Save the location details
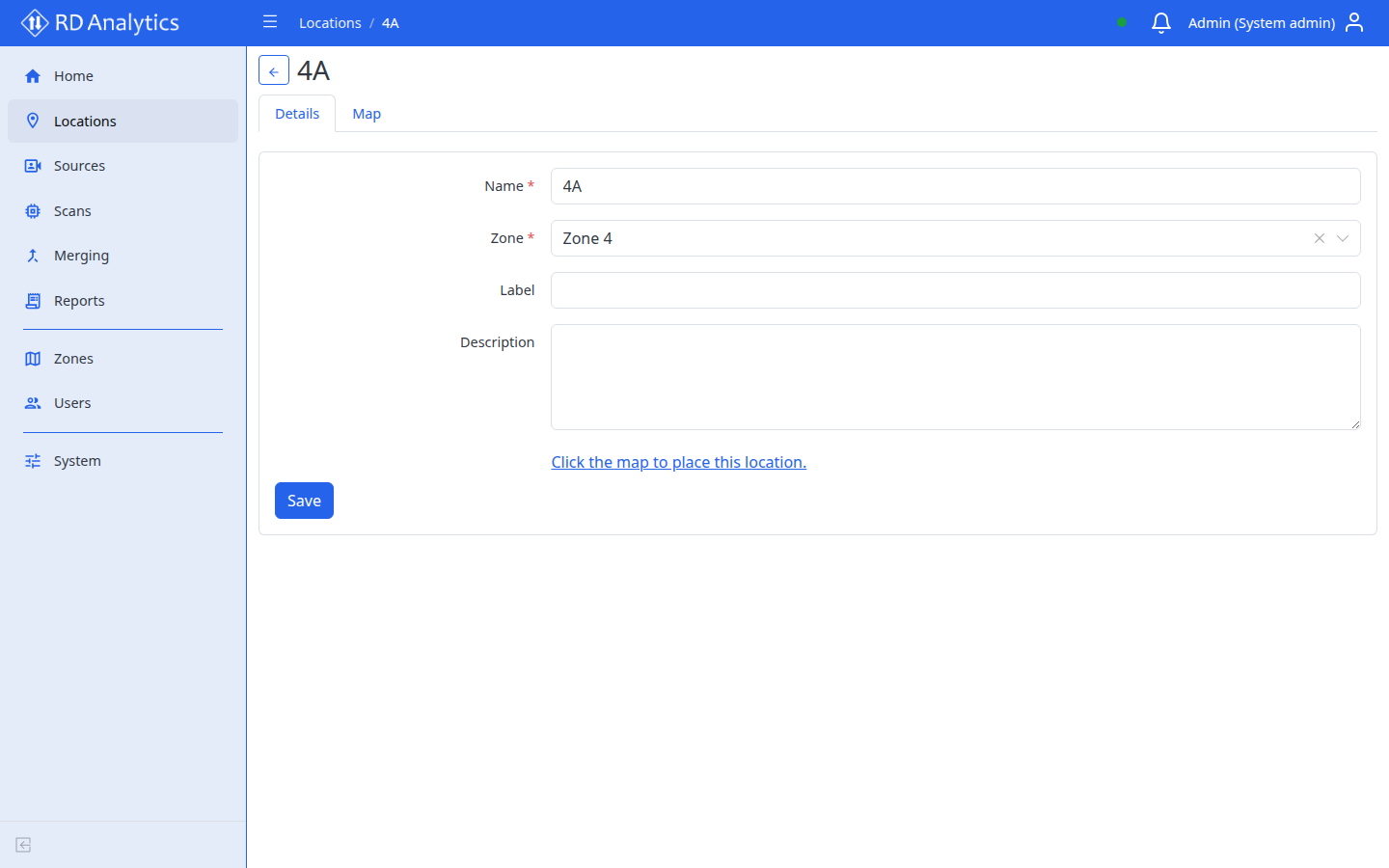 (304, 501)
